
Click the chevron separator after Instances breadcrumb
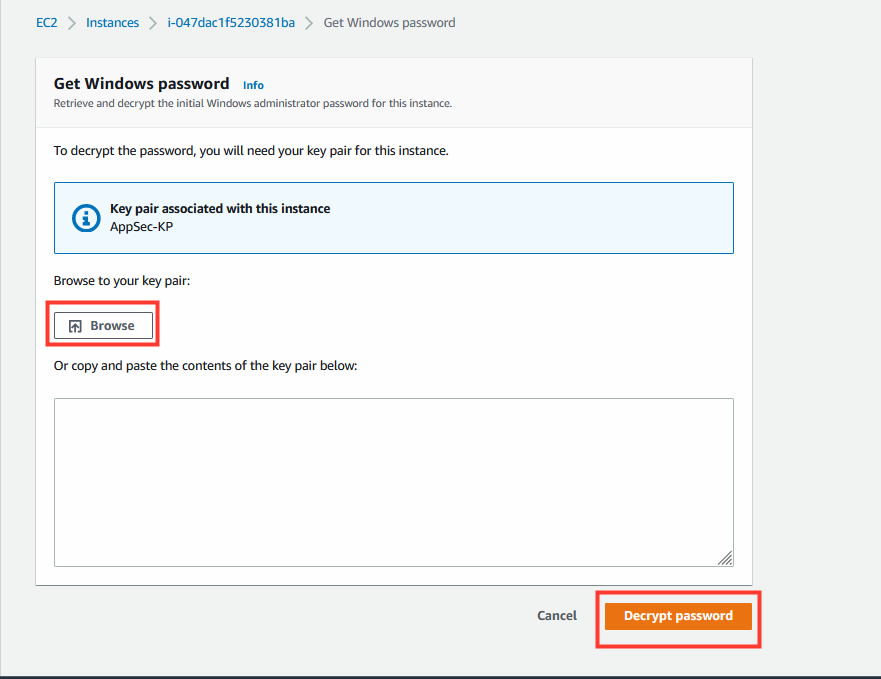[x=153, y=23]
